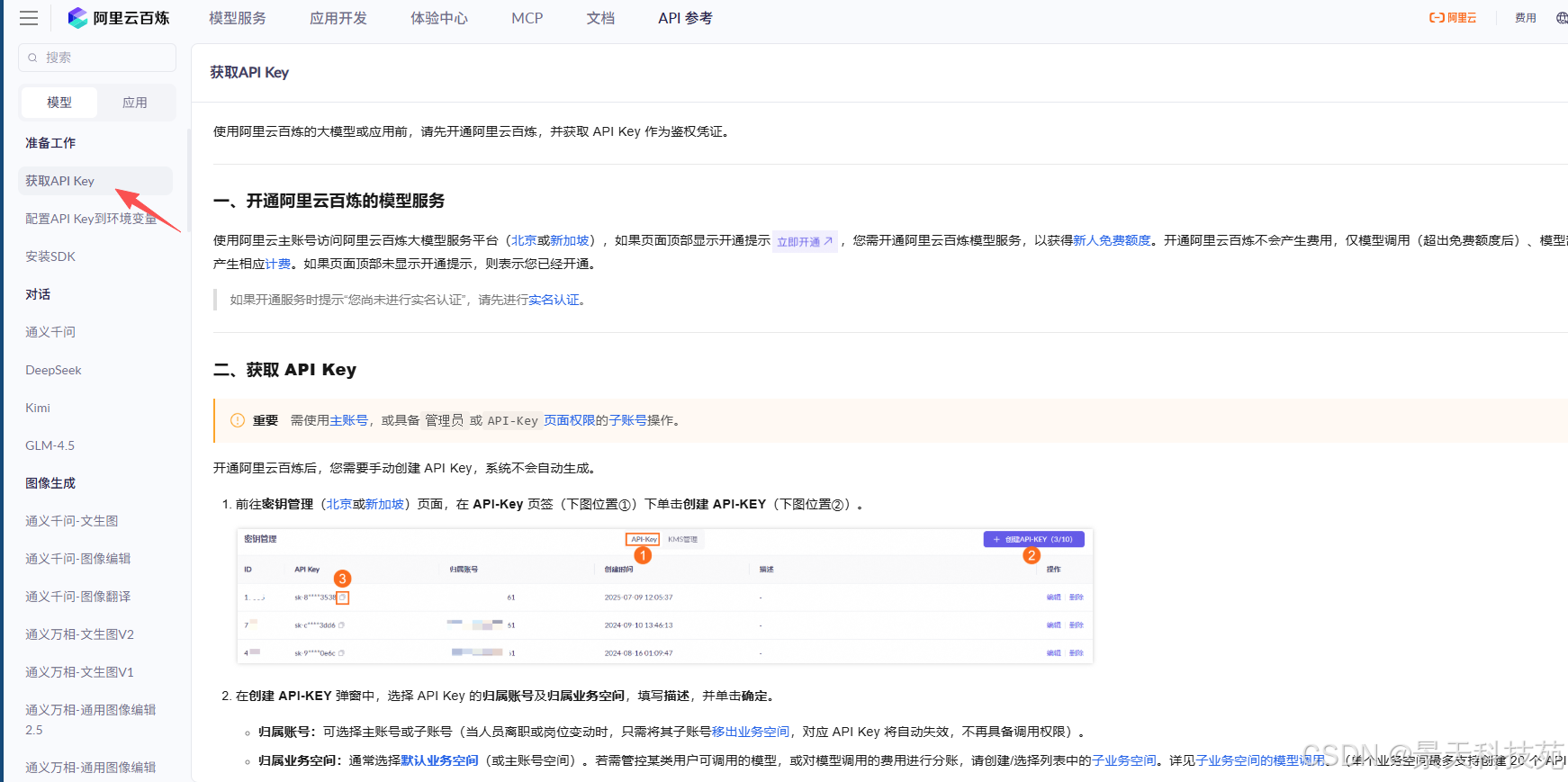Click 准备工作 section heading

point(50,143)
